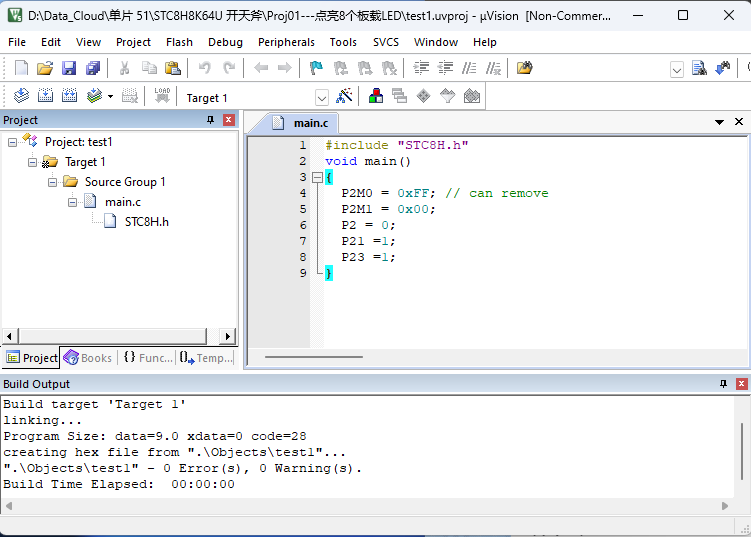Collapse Project: test1 tree node
The image size is (751, 537).
click(12, 142)
